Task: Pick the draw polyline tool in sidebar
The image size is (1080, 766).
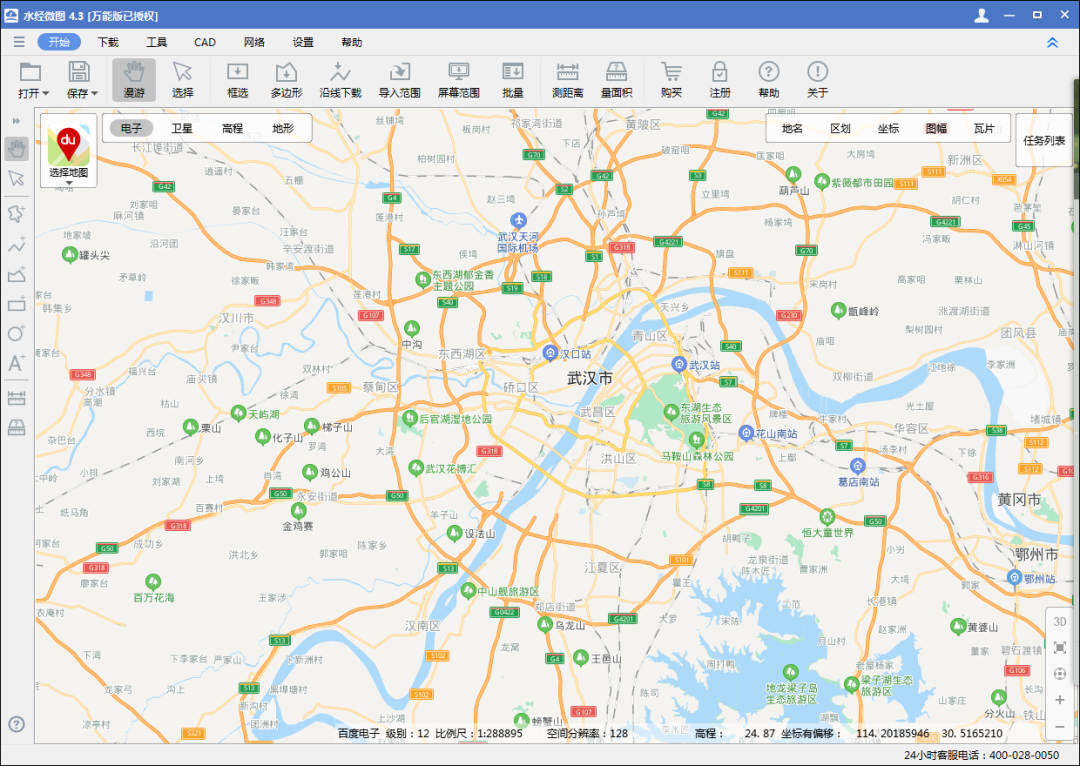Action: click(17, 245)
